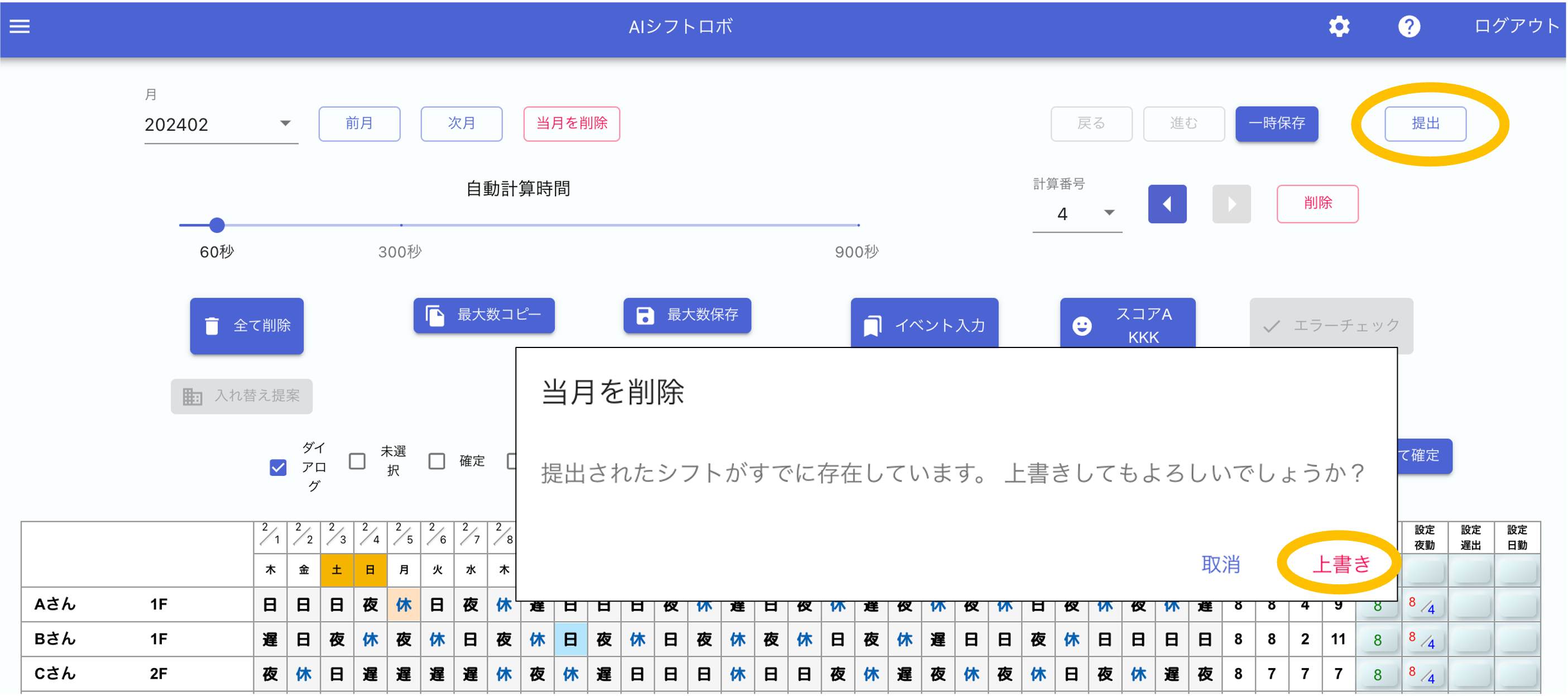Click Cさん's 設定日勤 input box
This screenshot has height=696, width=1568.
pyautogui.click(x=1517, y=675)
